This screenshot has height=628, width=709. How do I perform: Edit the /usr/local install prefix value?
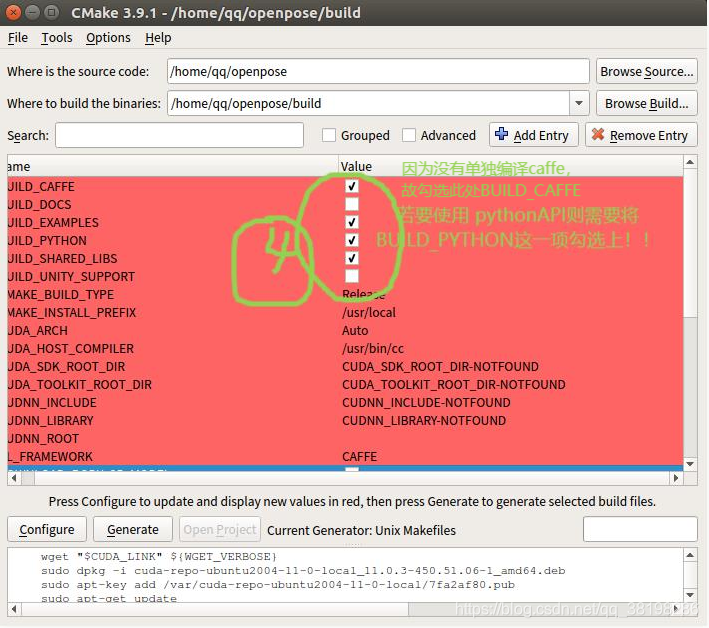(x=369, y=312)
